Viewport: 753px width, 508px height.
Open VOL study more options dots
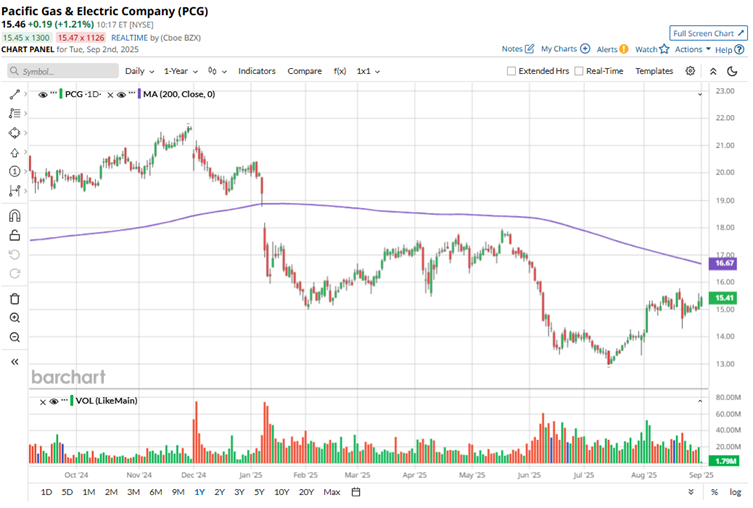[x=64, y=399]
